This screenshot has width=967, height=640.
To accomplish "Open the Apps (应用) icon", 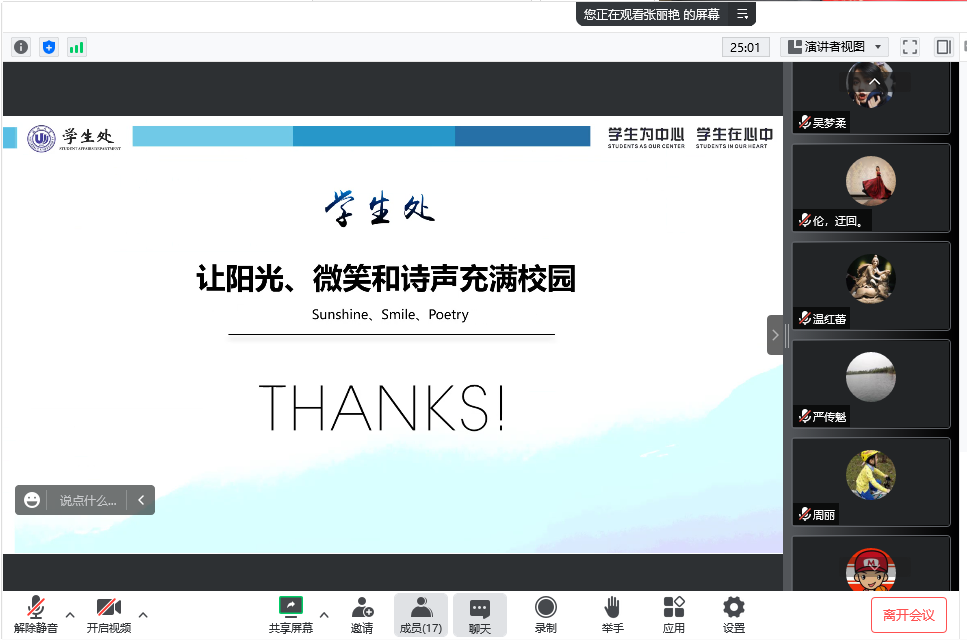I will point(674,615).
